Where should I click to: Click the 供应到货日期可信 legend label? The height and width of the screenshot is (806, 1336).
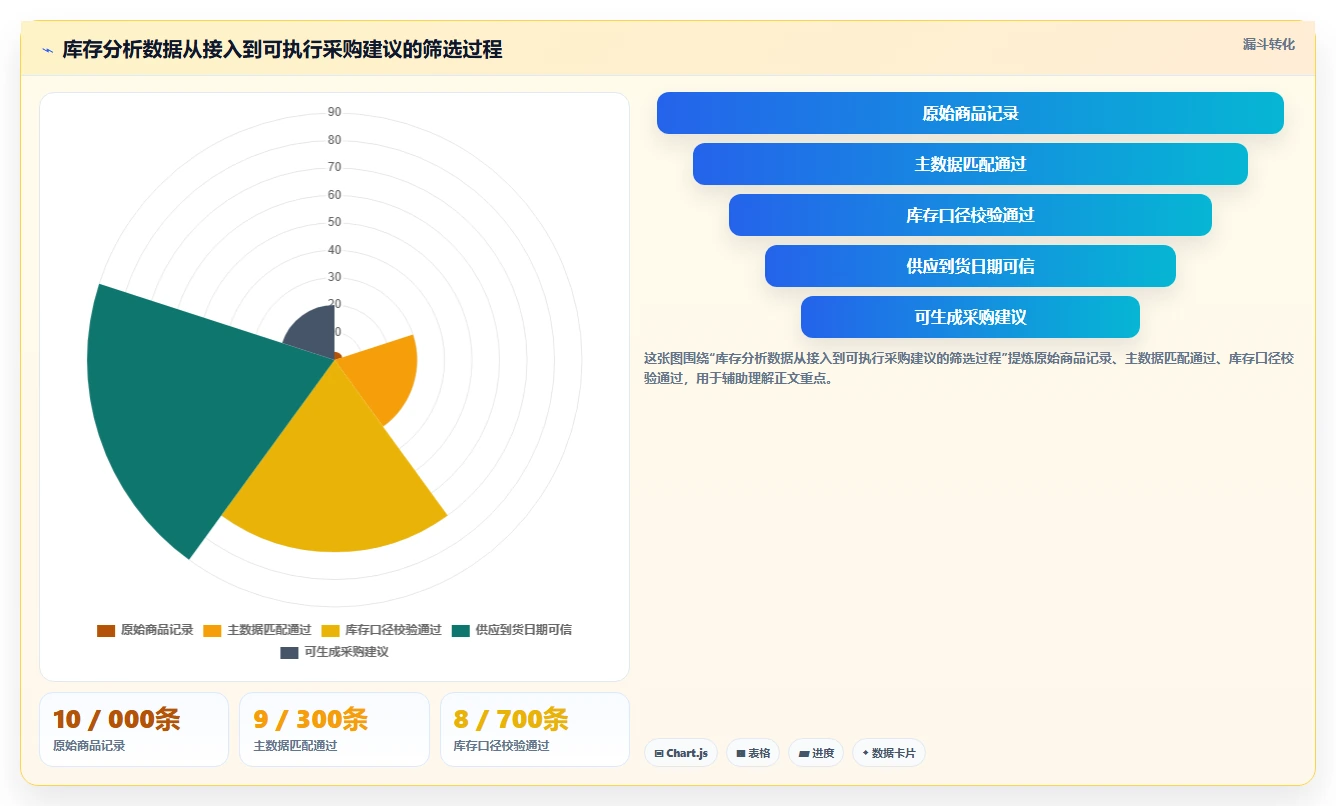524,630
